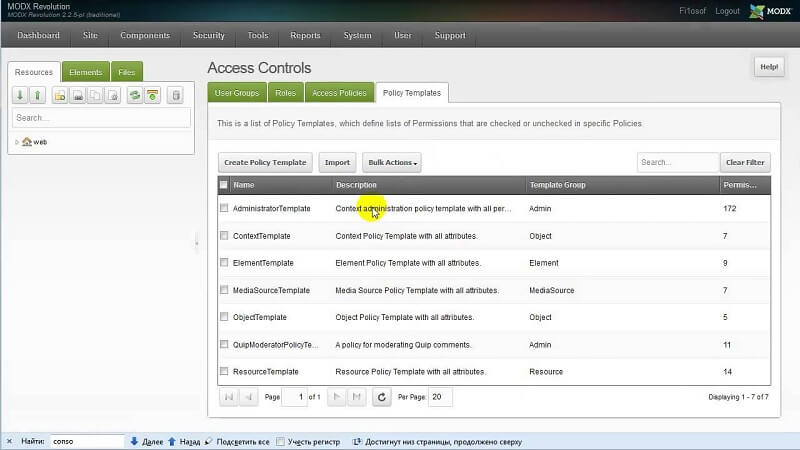The height and width of the screenshot is (450, 800).
Task: Click the Import button
Action: (x=337, y=162)
